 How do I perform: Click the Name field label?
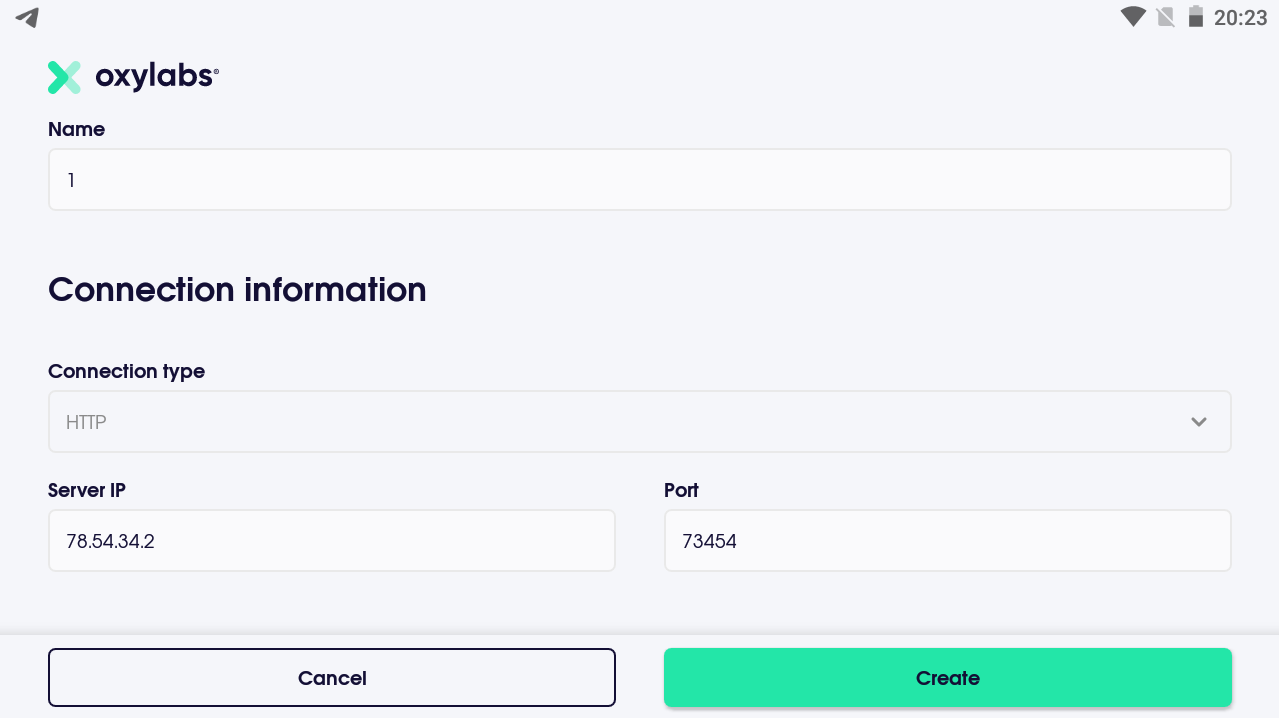click(x=76, y=130)
